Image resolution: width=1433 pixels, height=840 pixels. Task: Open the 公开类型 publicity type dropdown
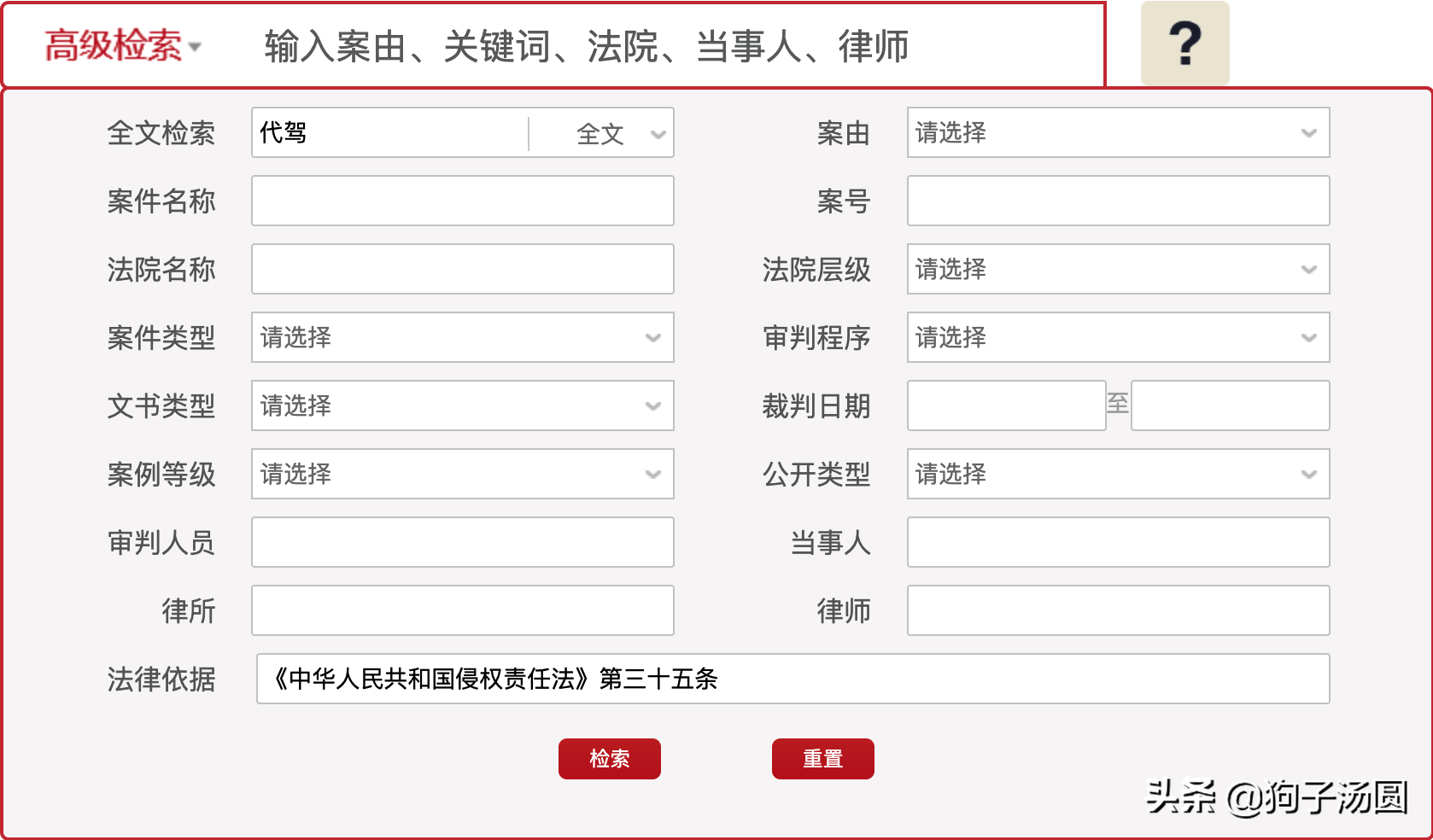pos(1117,475)
